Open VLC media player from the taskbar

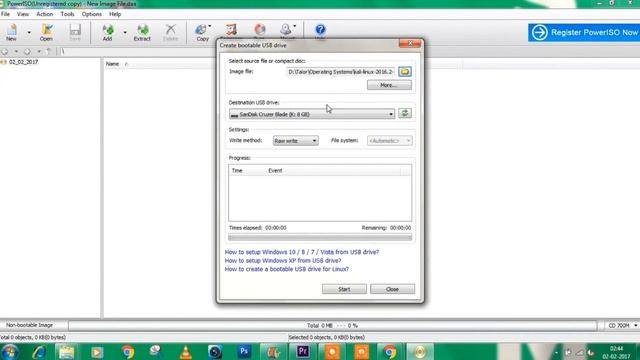tap(186, 352)
